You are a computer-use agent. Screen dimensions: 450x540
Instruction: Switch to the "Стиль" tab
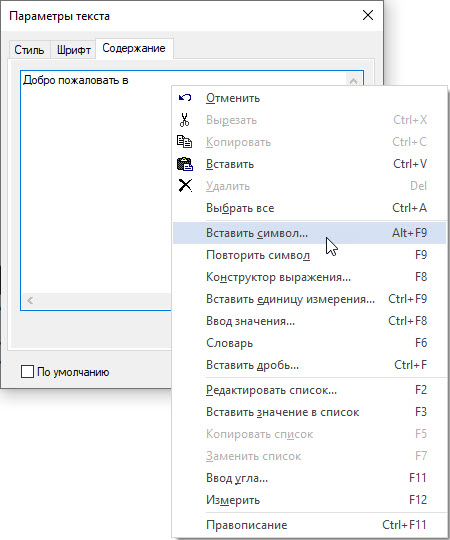pyautogui.click(x=29, y=50)
